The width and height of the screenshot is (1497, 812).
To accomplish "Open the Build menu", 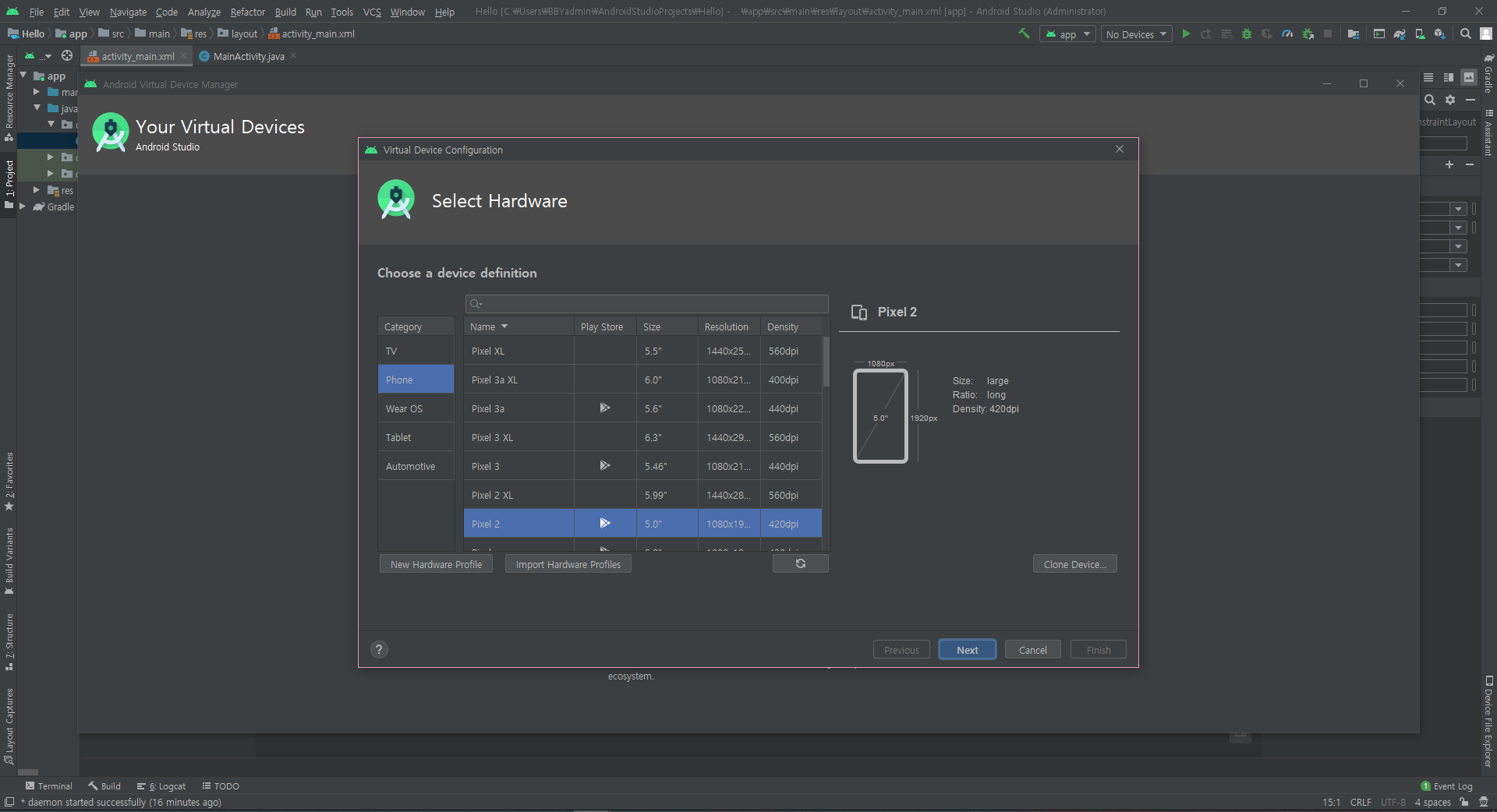I will pyautogui.click(x=285, y=12).
